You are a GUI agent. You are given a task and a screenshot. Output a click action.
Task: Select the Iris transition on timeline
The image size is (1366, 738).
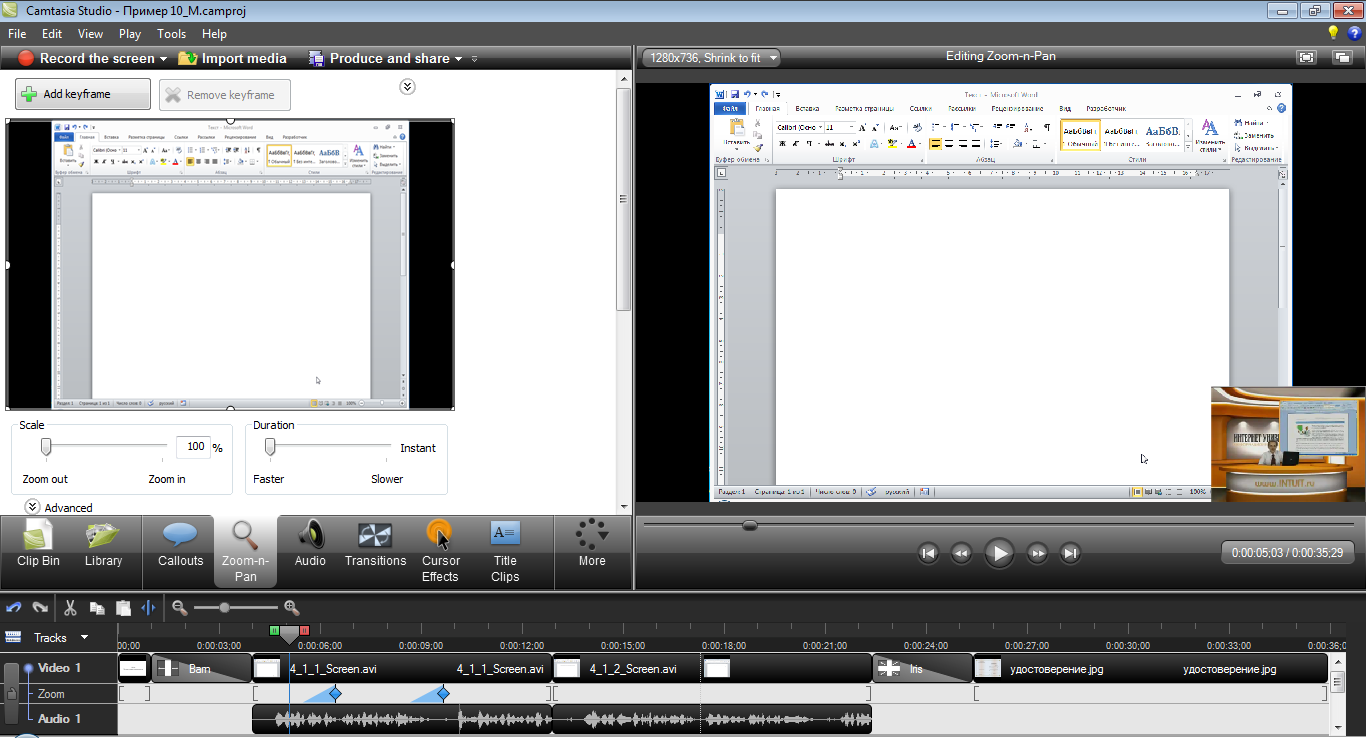pos(922,669)
